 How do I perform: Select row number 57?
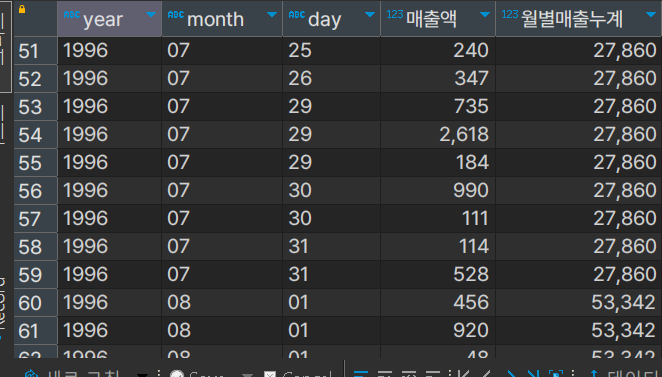(35, 219)
